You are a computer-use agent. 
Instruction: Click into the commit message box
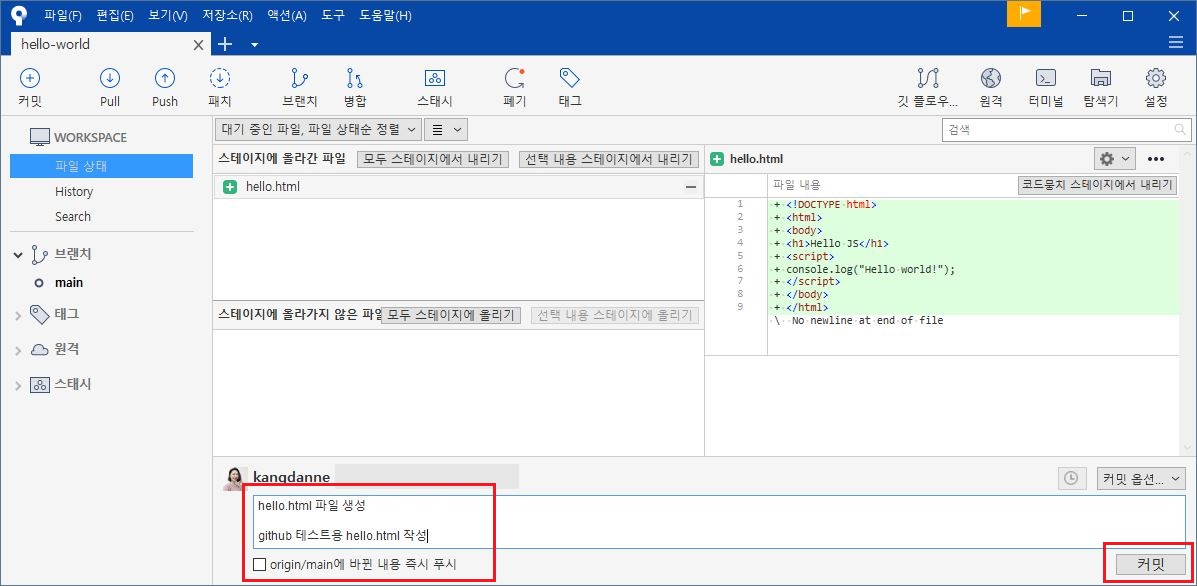(719, 521)
